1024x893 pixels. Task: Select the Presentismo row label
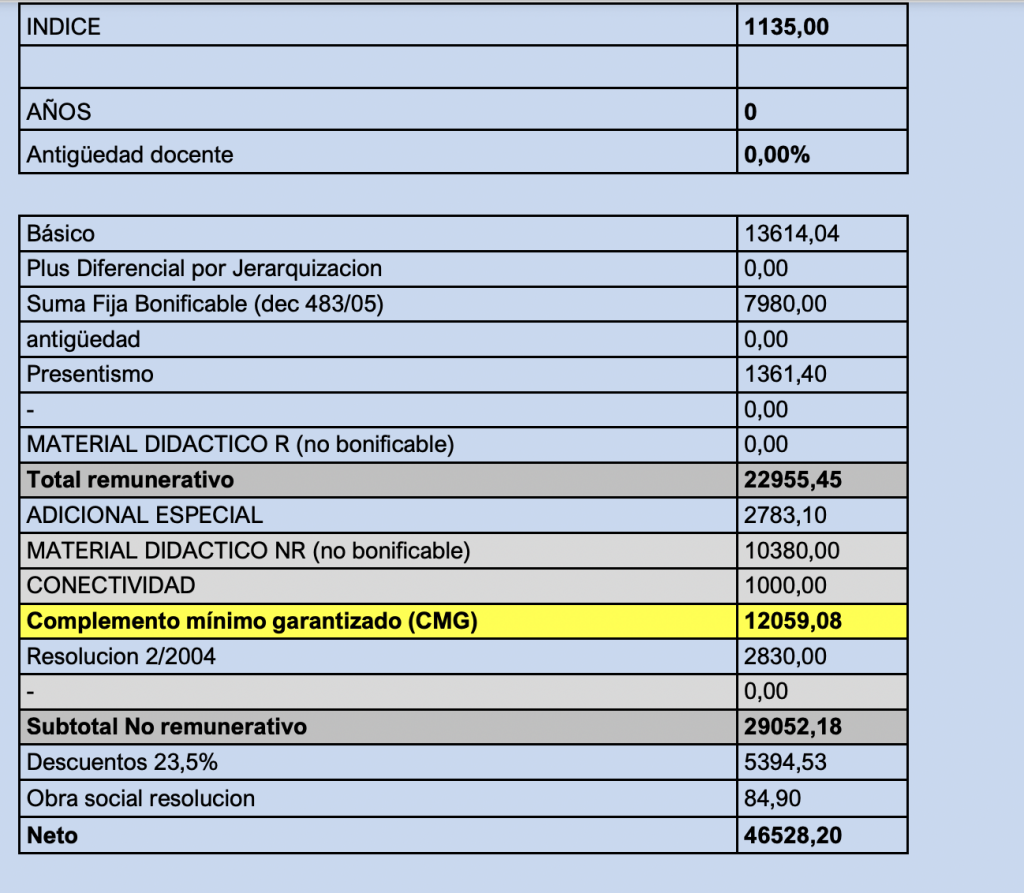[x=90, y=374]
